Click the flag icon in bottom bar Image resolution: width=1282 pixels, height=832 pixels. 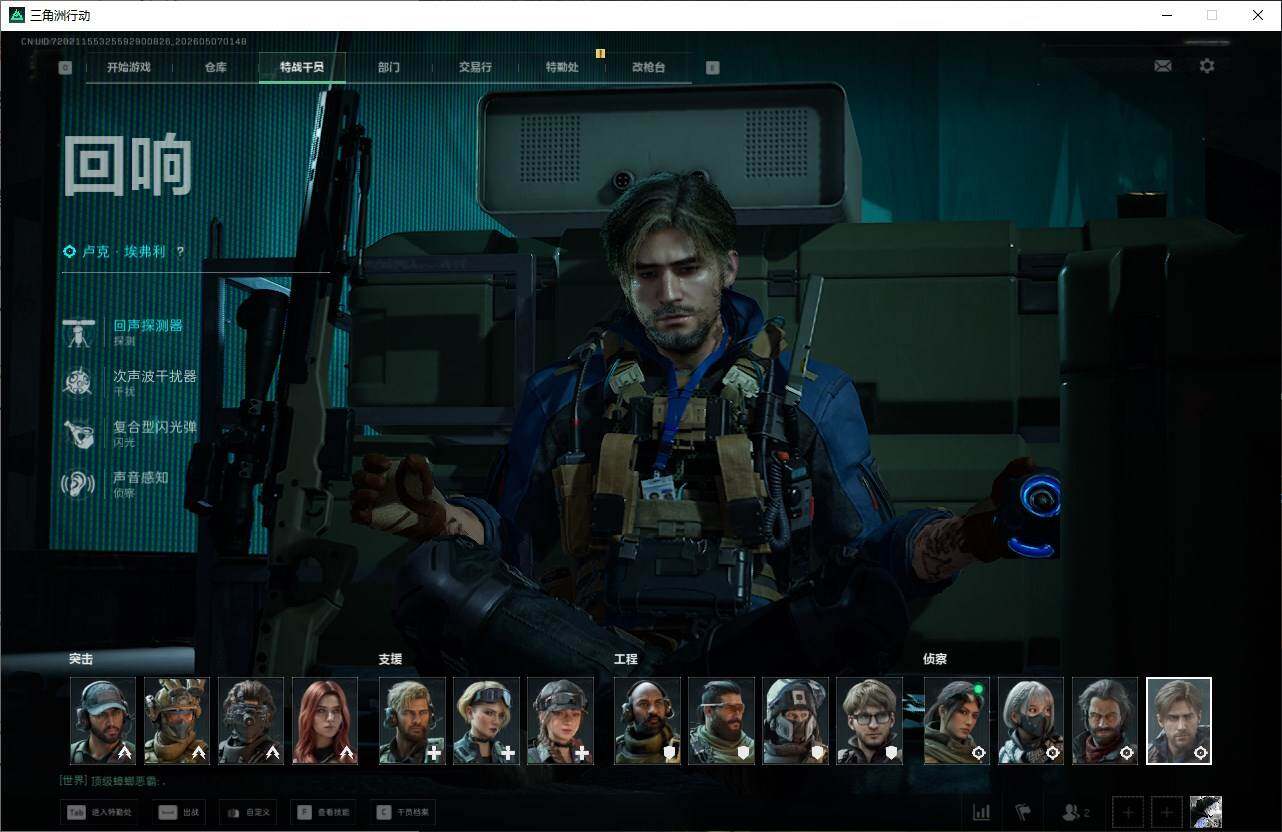pyautogui.click(x=1023, y=812)
